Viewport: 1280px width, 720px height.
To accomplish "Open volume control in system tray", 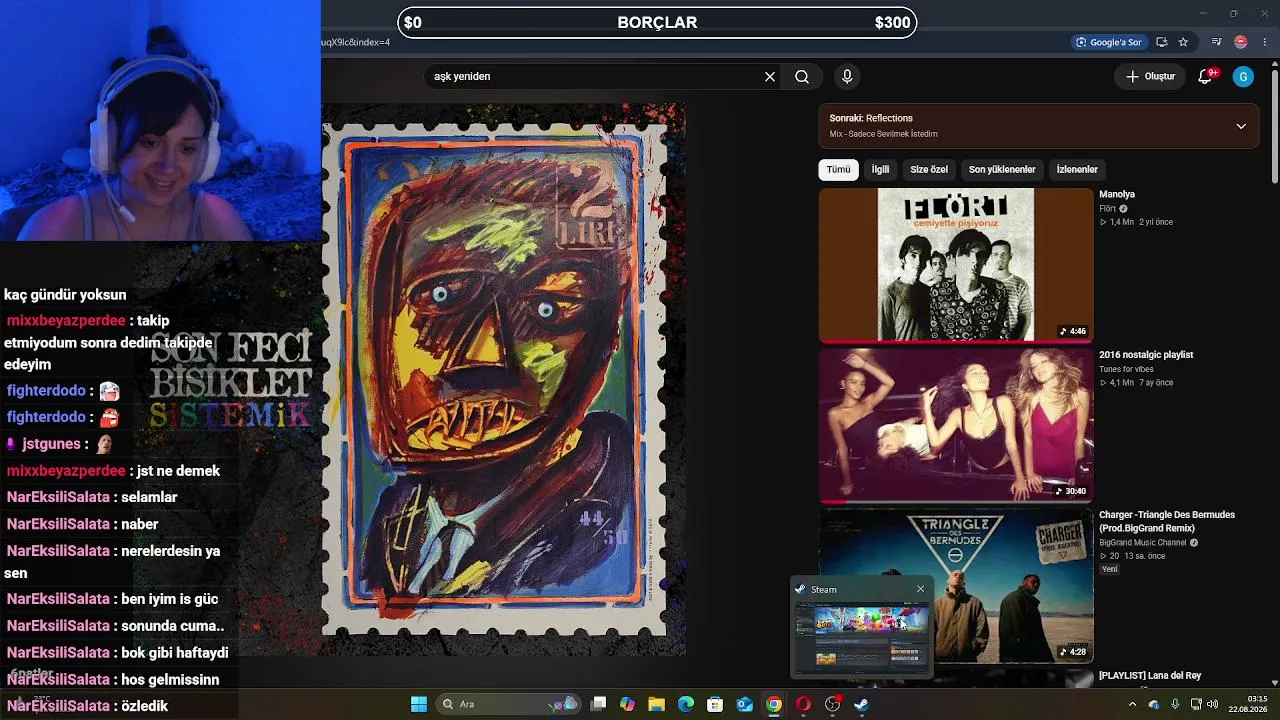I will 1212,704.
